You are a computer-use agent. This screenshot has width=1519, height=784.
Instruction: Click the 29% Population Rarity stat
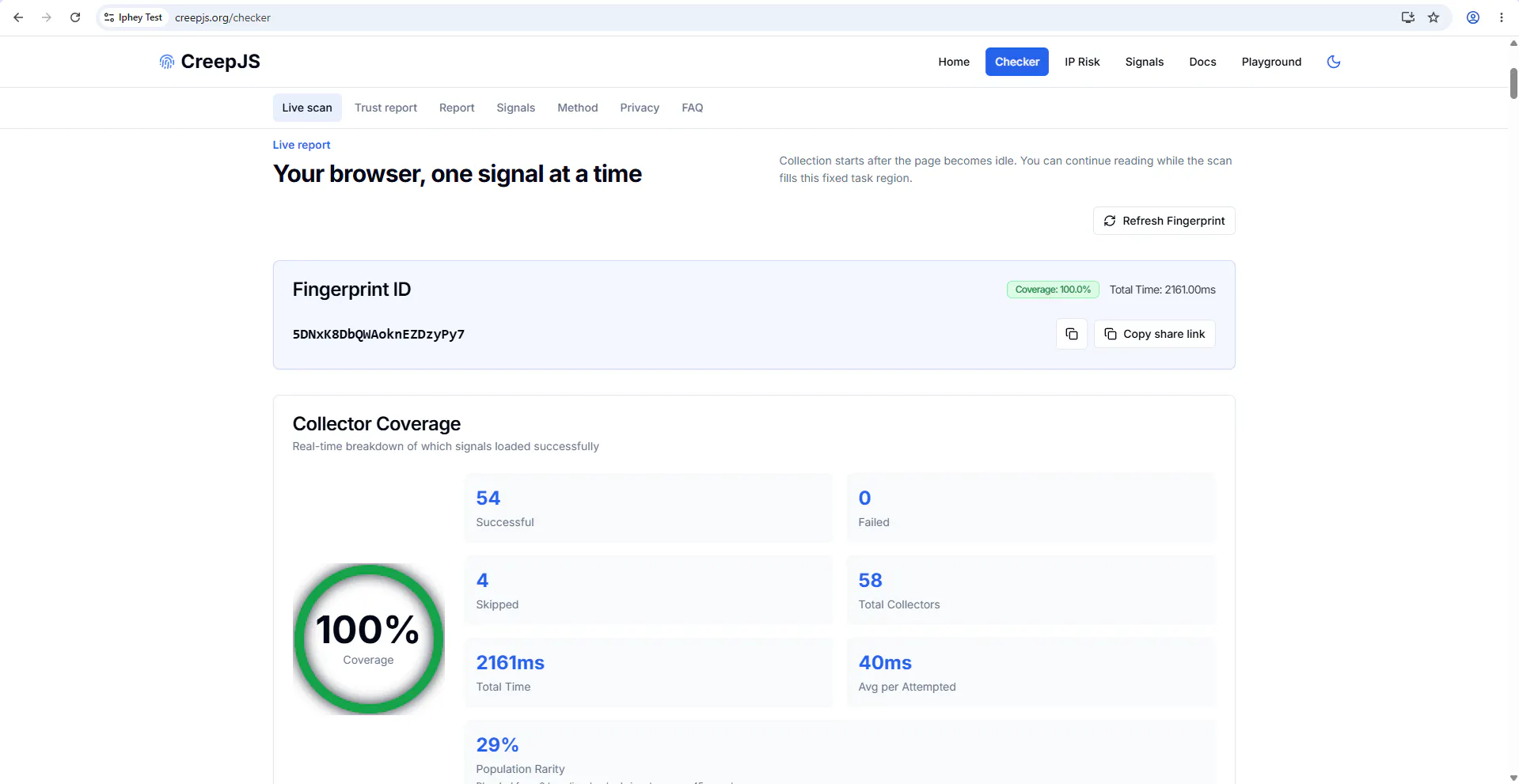click(x=840, y=752)
